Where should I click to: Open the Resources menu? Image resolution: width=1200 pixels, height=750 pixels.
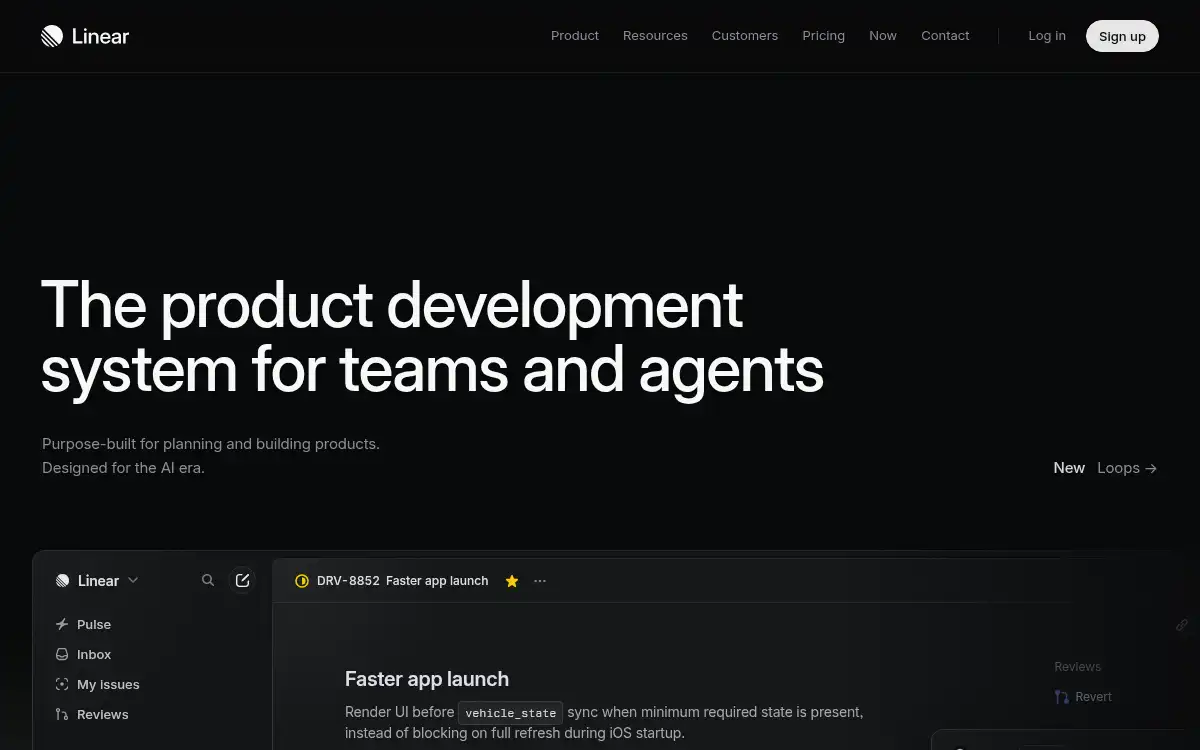655,36
